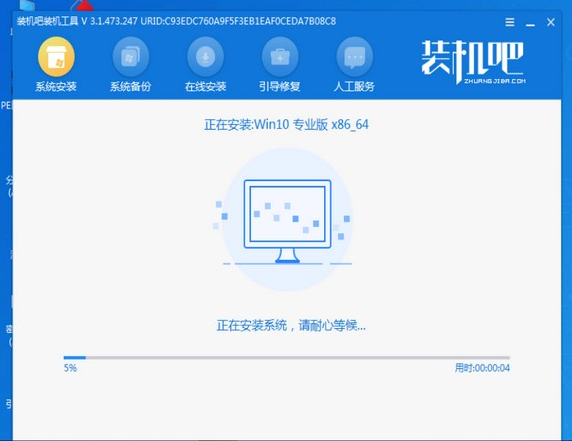Open the 系统备份 system backup icon
Image resolution: width=572 pixels, height=441 pixels.
coord(131,57)
